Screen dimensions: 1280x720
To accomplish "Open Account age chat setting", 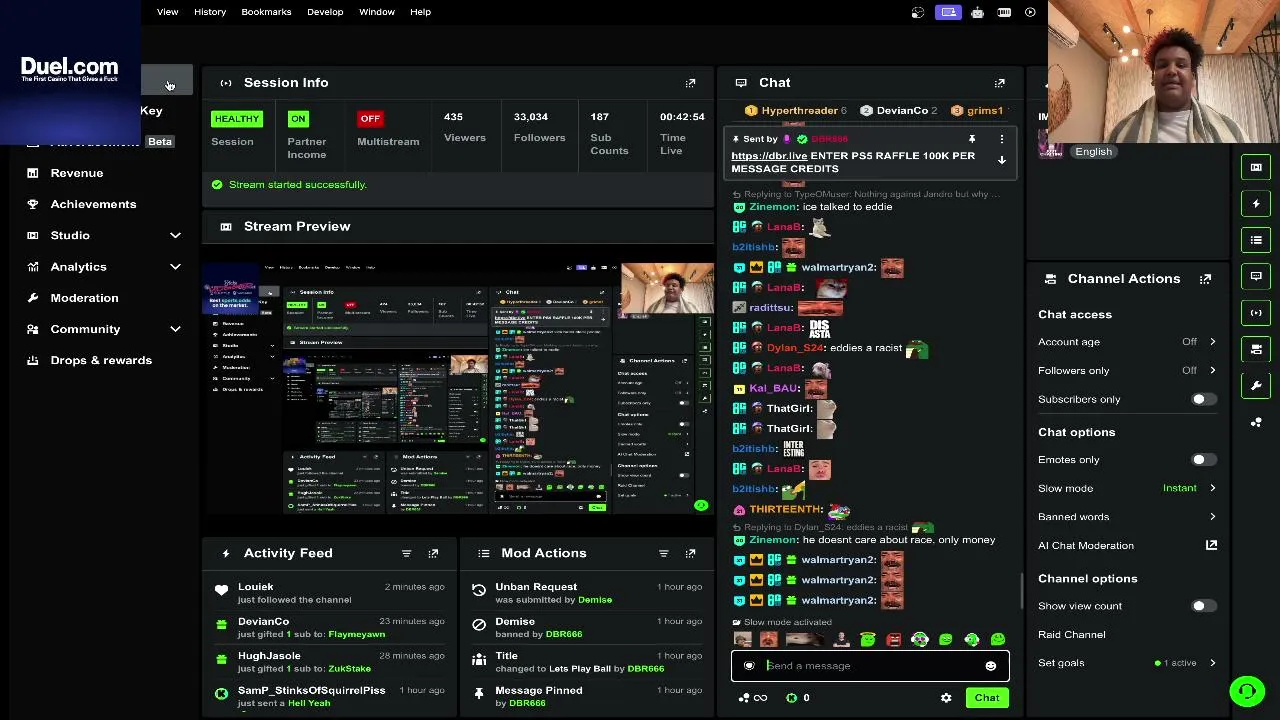I will pyautogui.click(x=1127, y=342).
